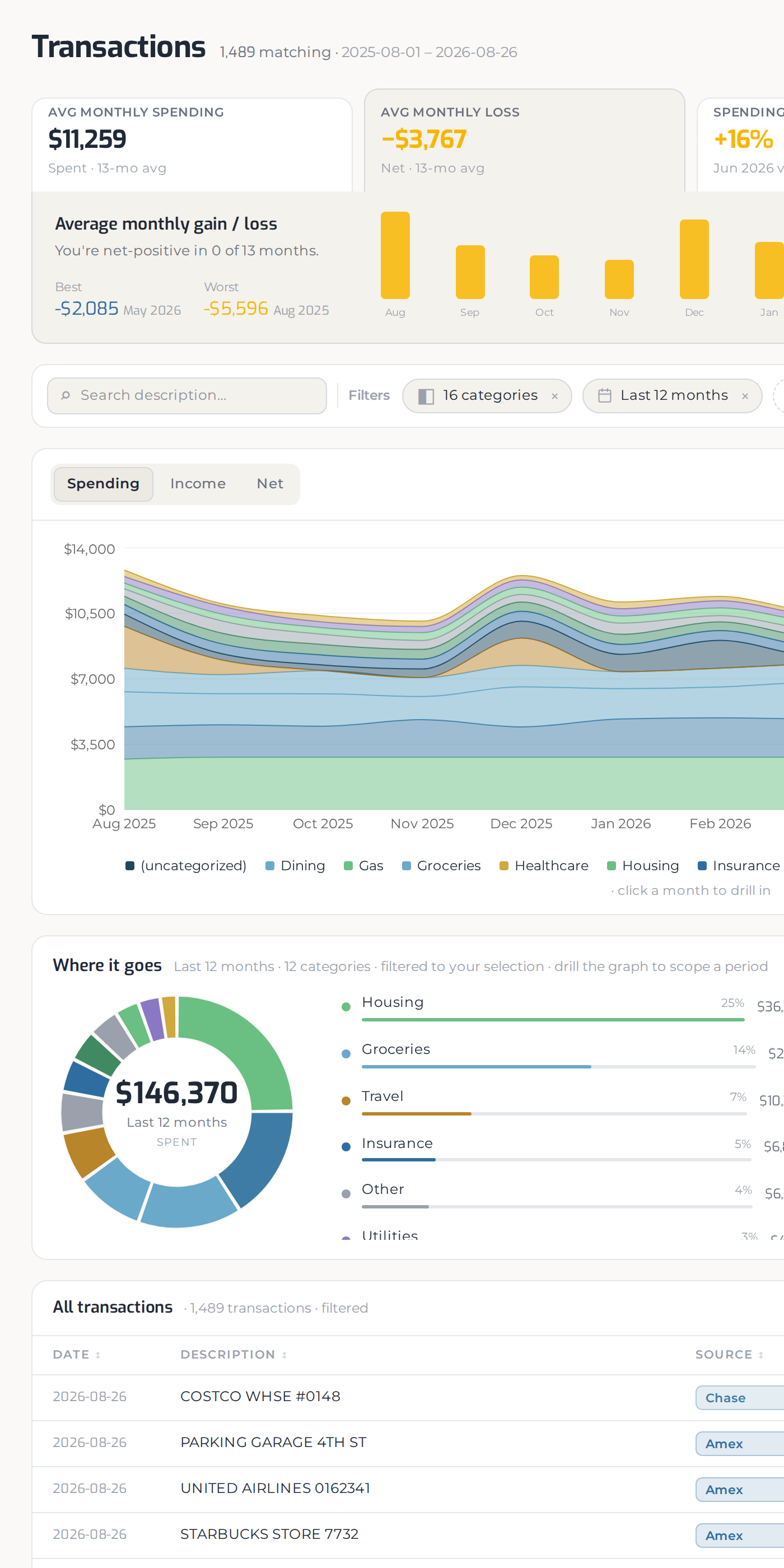Click the calendar icon in date filter
This screenshot has height=1568, width=784.
604,396
